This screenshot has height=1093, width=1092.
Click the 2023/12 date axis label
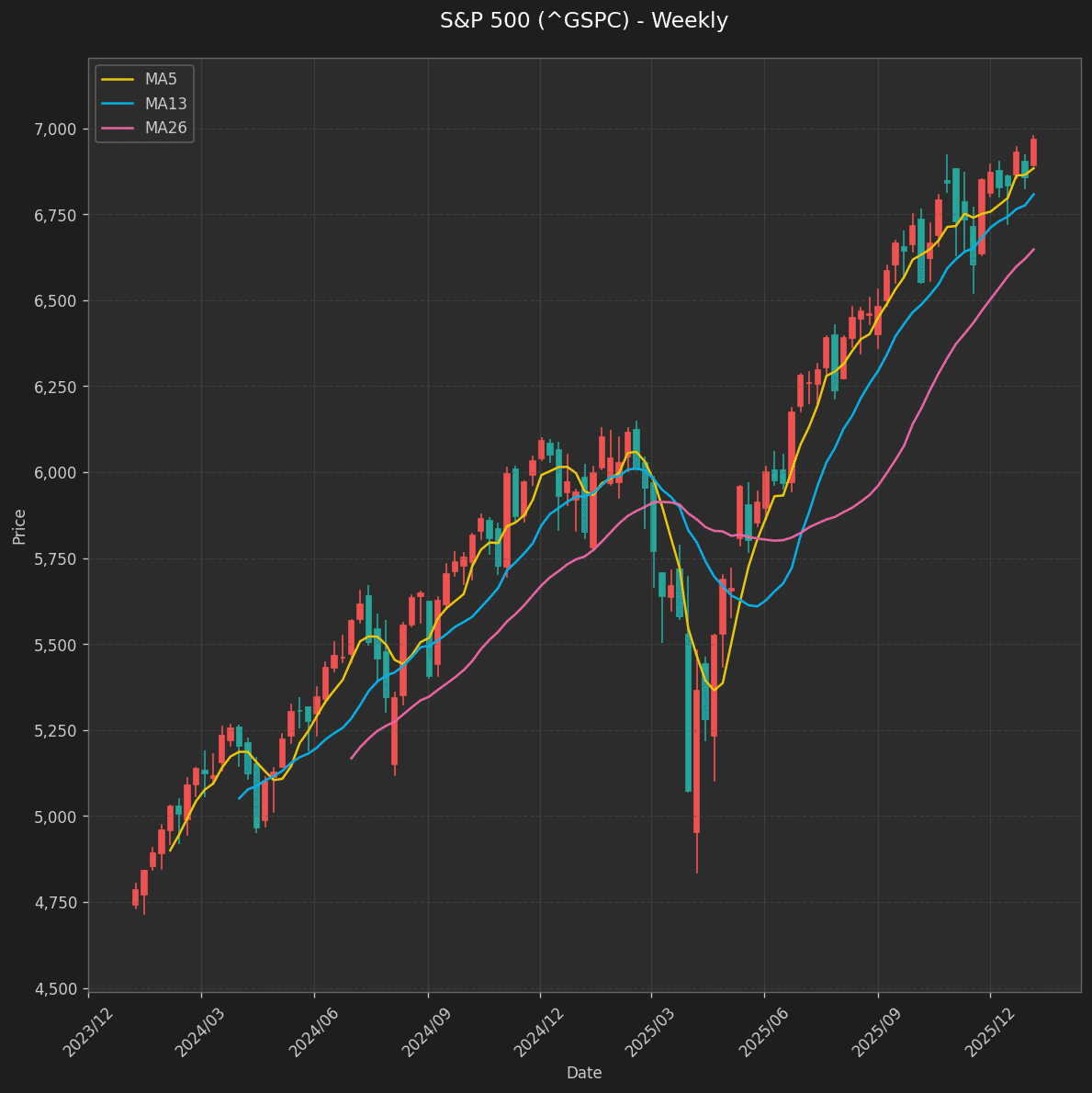88,1031
